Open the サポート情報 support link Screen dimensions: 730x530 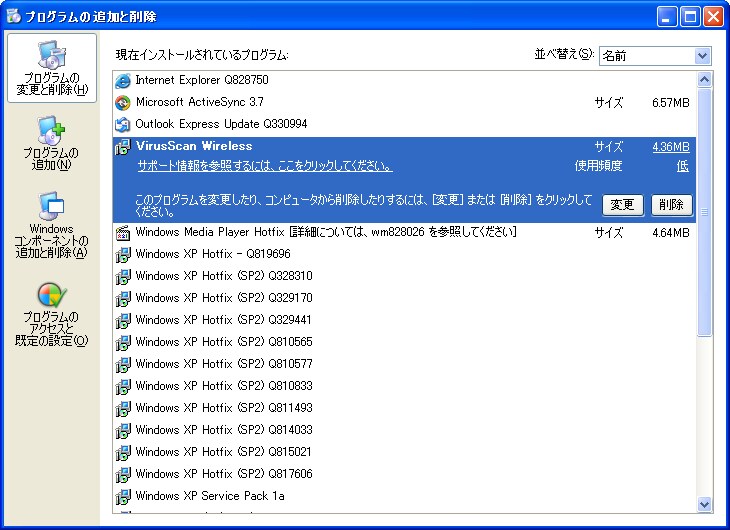(x=265, y=166)
